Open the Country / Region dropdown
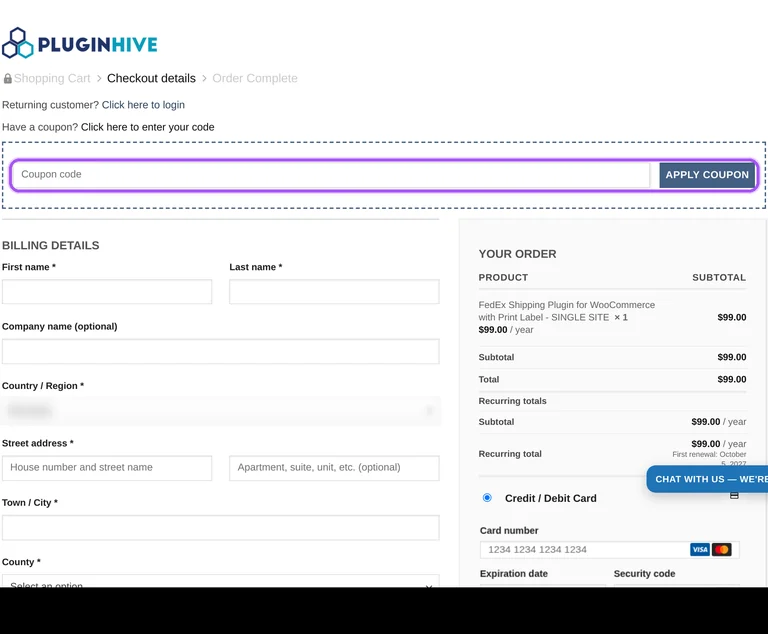The image size is (768, 634). (x=220, y=411)
